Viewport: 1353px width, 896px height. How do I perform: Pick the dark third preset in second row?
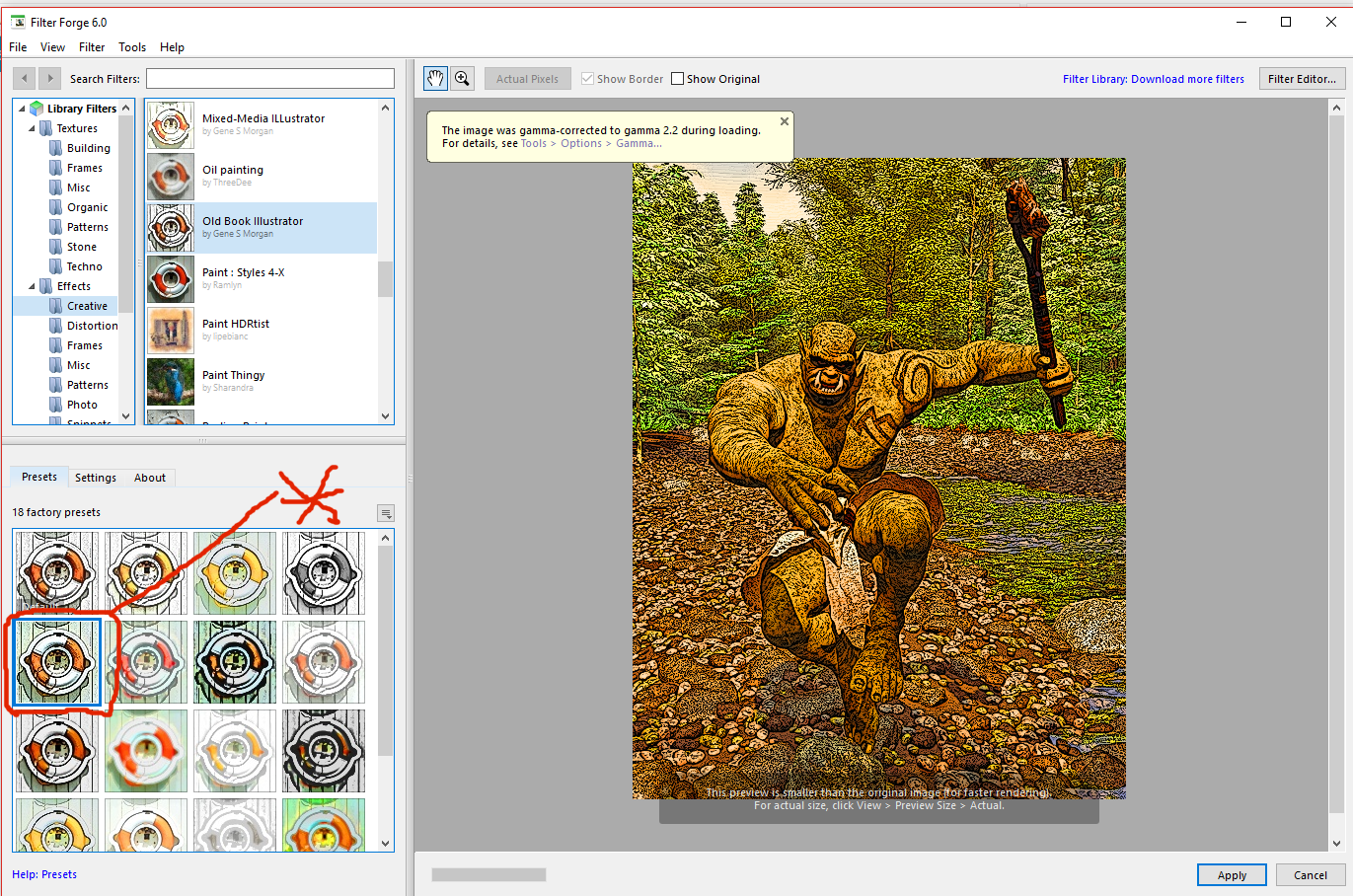pyautogui.click(x=235, y=662)
